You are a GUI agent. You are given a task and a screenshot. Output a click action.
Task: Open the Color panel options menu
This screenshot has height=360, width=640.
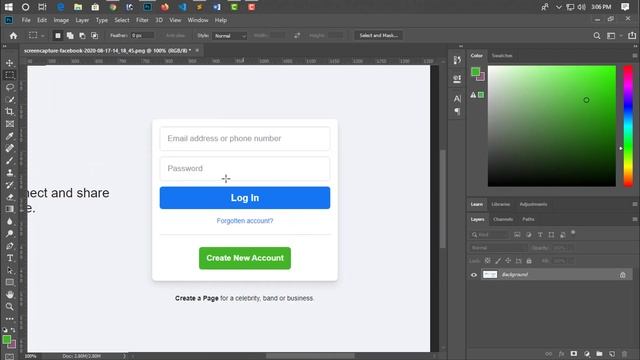pos(635,56)
